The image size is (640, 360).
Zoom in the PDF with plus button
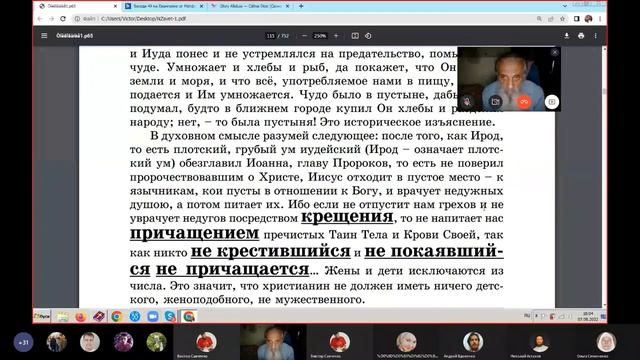click(336, 36)
